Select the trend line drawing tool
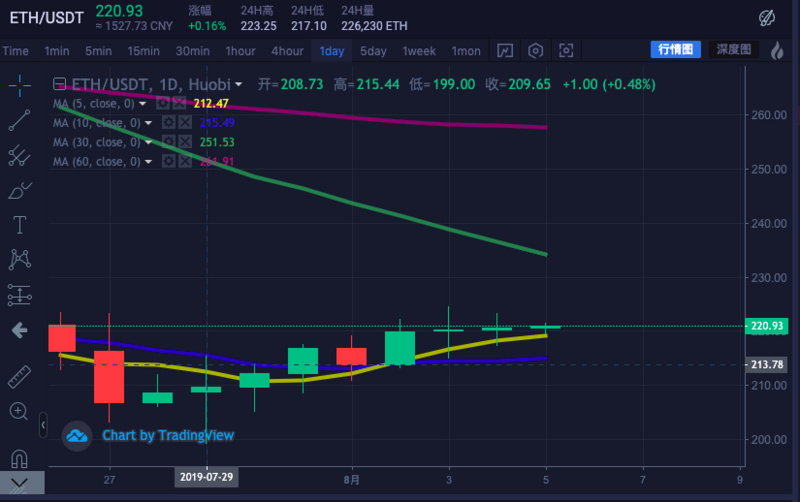 click(x=19, y=120)
